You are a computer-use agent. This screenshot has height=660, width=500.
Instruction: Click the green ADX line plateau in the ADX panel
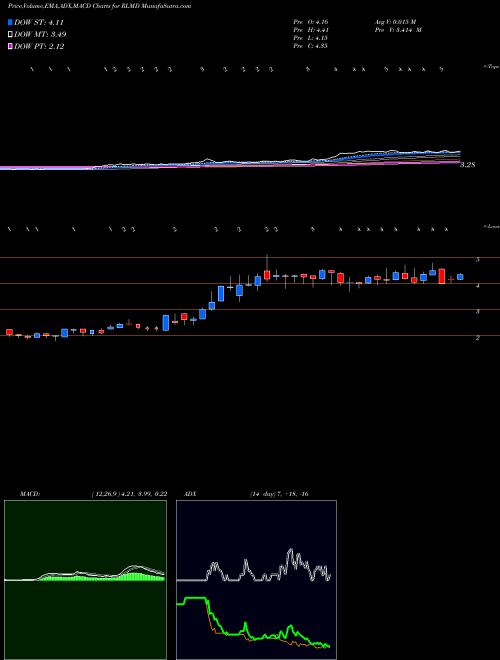197,598
